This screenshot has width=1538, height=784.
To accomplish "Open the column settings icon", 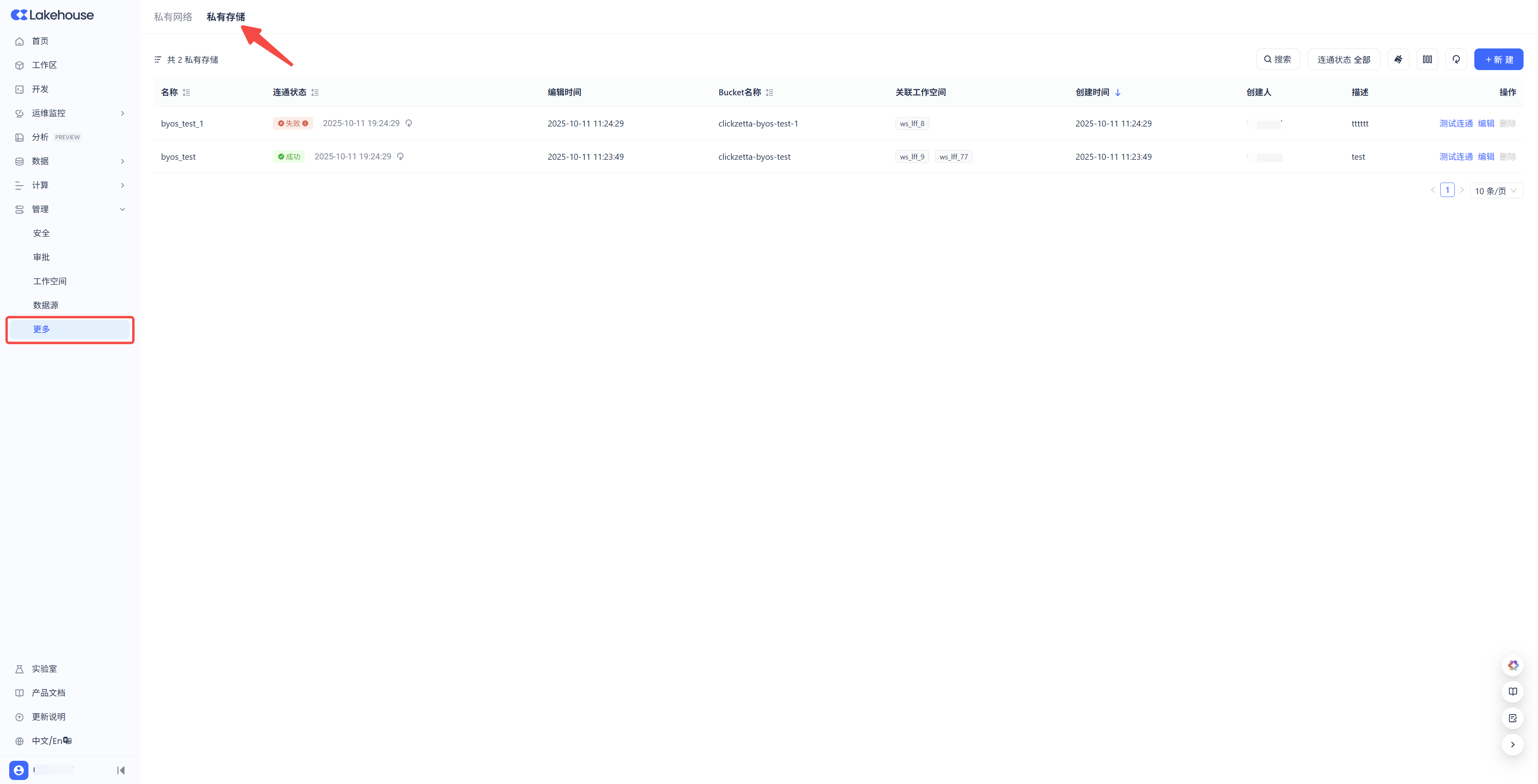I will click(1427, 59).
